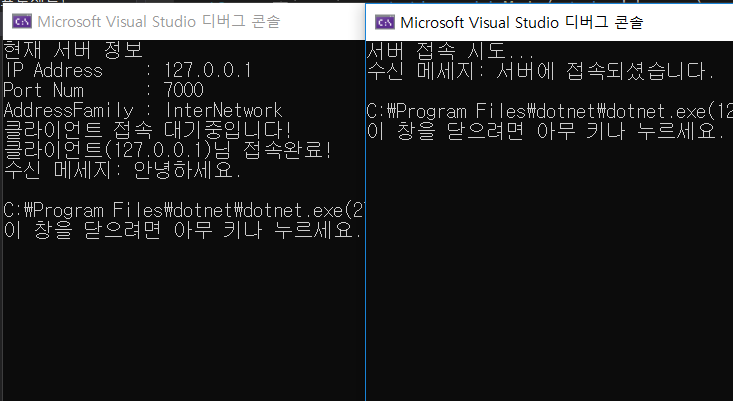Select the right window title Microsoft Visual Studio 디버그 콘솔
Image resolution: width=733 pixels, height=401 pixels.
pos(522,22)
